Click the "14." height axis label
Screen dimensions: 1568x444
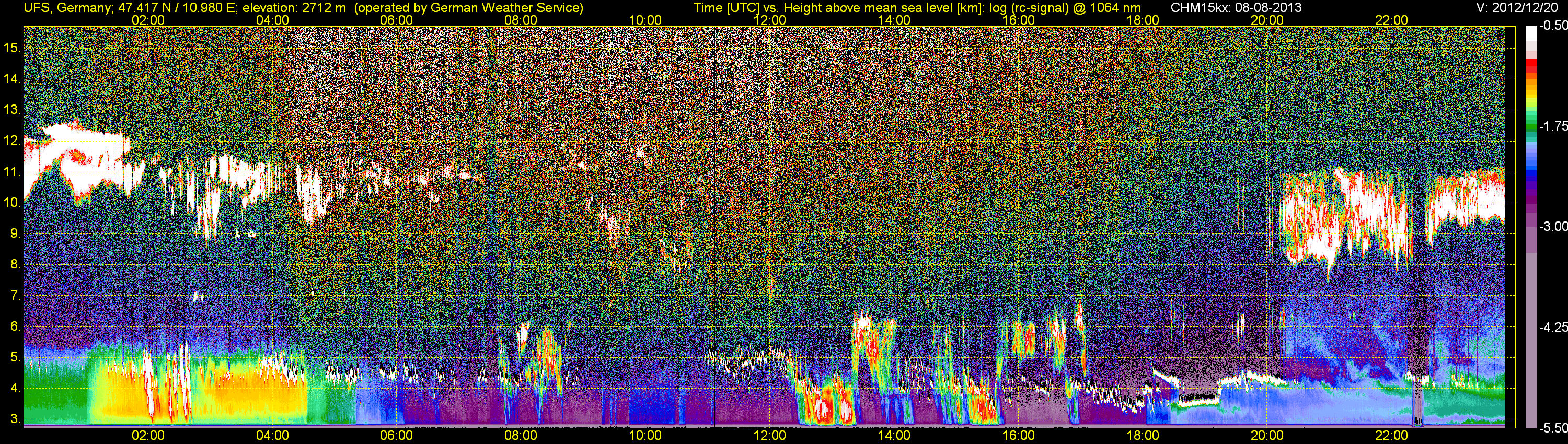pyautogui.click(x=11, y=79)
